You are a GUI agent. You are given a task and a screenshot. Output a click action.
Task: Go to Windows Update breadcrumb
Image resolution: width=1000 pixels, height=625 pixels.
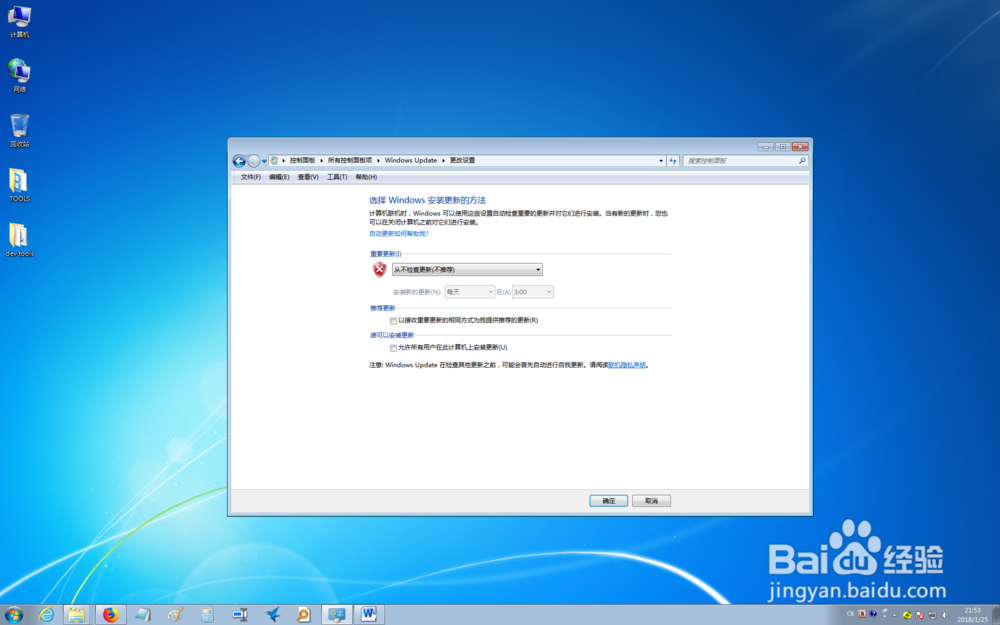411,161
